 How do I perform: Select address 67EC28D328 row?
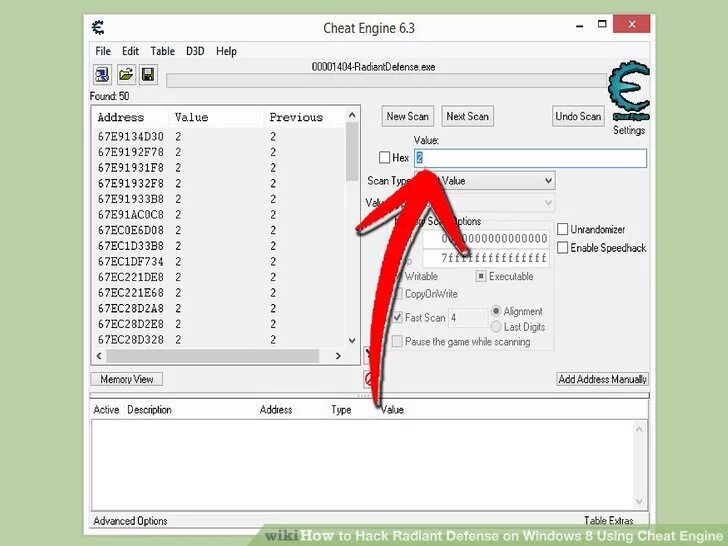click(x=220, y=340)
